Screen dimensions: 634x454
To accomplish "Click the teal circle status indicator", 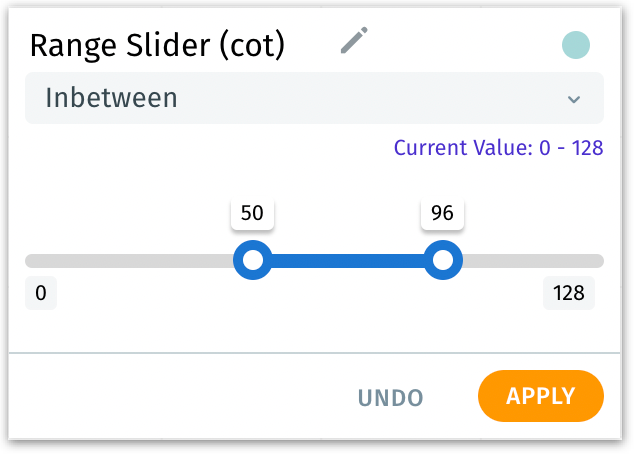I will [576, 45].
